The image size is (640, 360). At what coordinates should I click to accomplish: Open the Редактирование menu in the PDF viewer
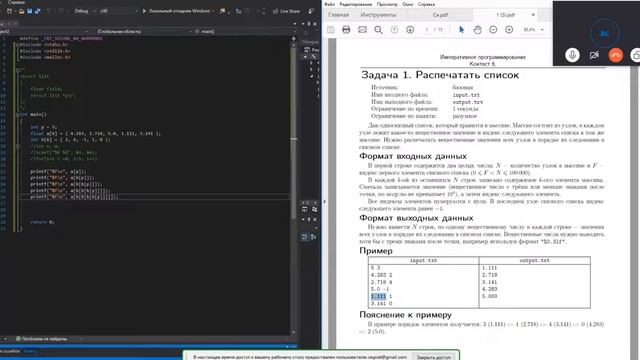pos(356,4)
